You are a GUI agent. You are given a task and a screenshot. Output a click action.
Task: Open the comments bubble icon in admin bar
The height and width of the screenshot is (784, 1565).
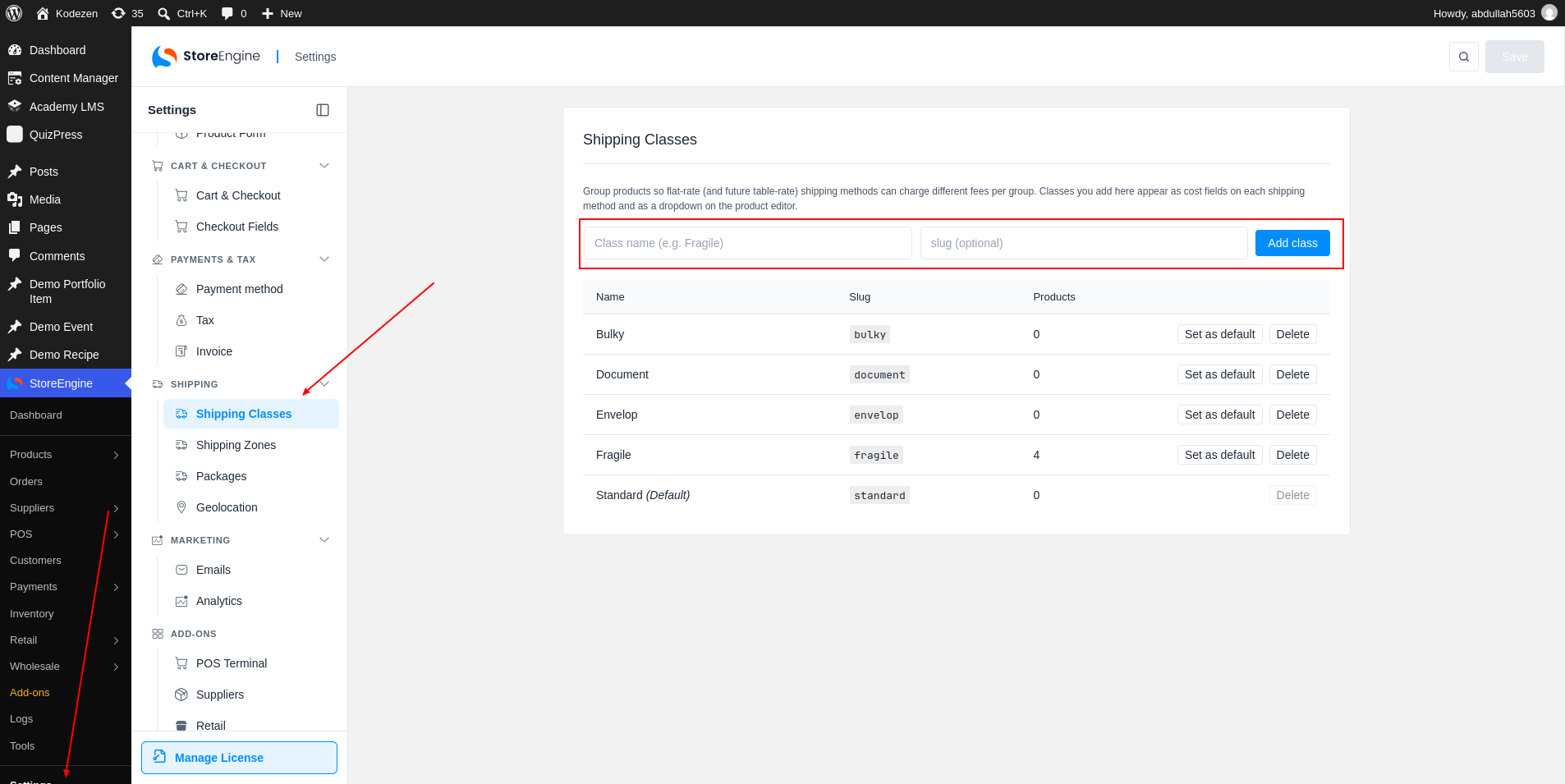(227, 13)
